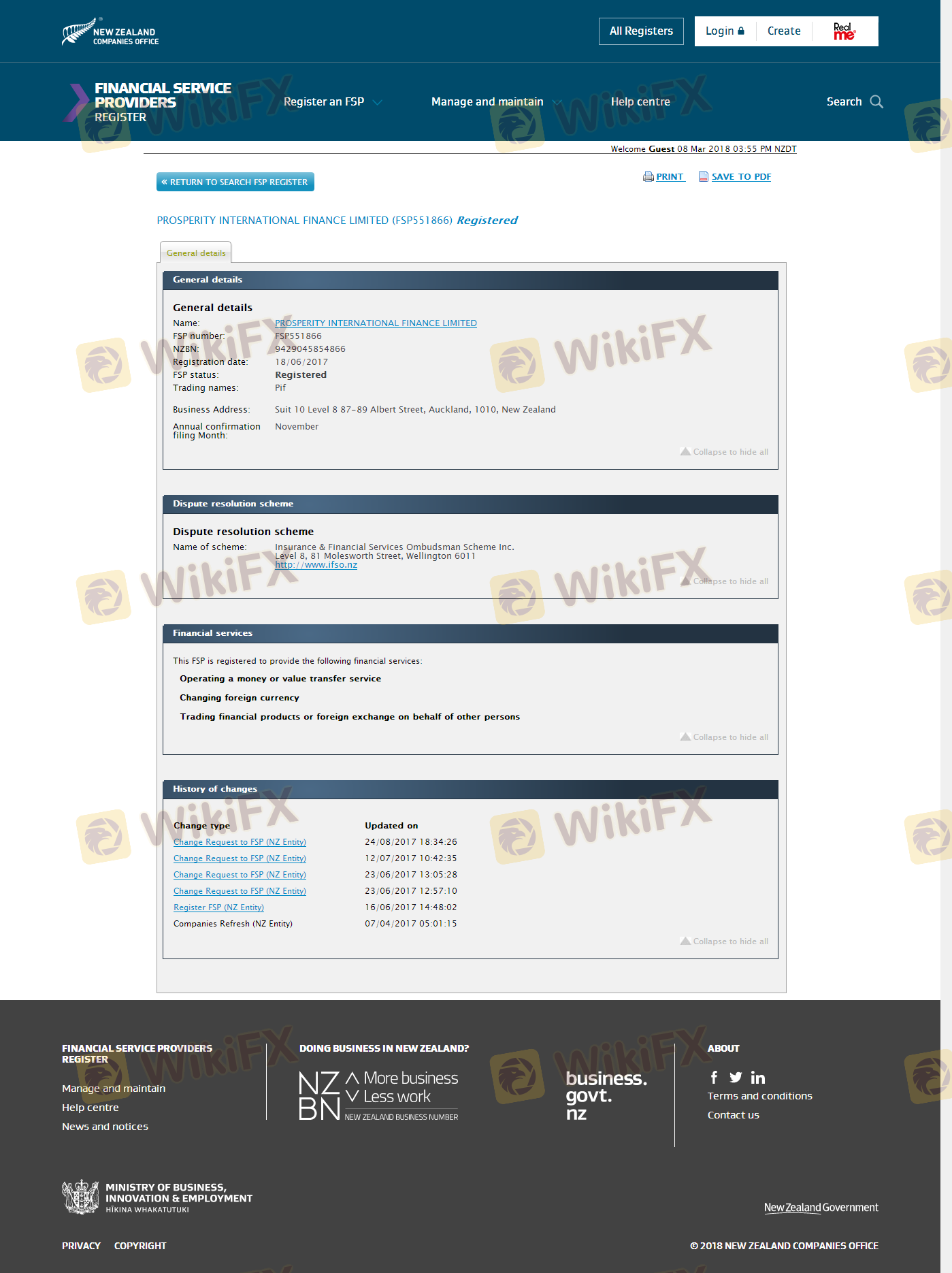Collapse the Financial services section
The width and height of the screenshot is (952, 1273).
(724, 737)
